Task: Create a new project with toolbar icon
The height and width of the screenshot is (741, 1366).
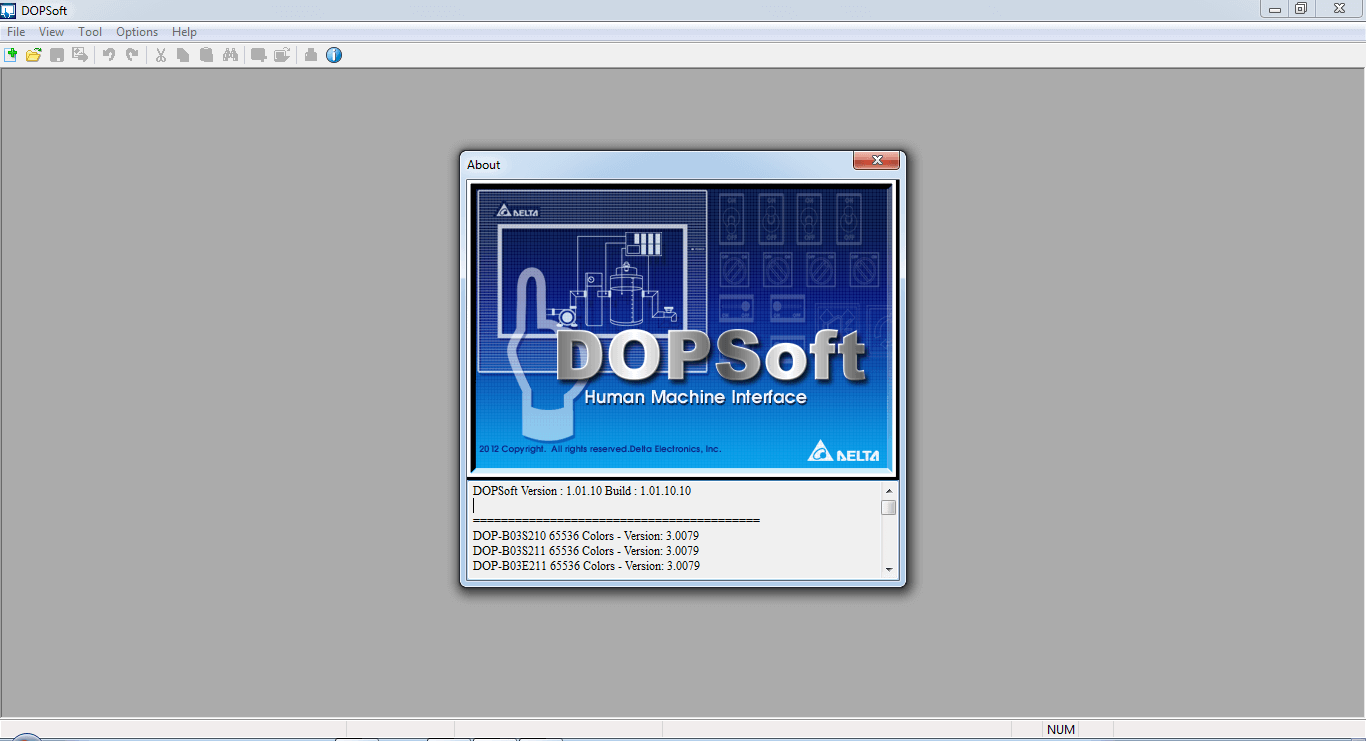Action: [11, 55]
